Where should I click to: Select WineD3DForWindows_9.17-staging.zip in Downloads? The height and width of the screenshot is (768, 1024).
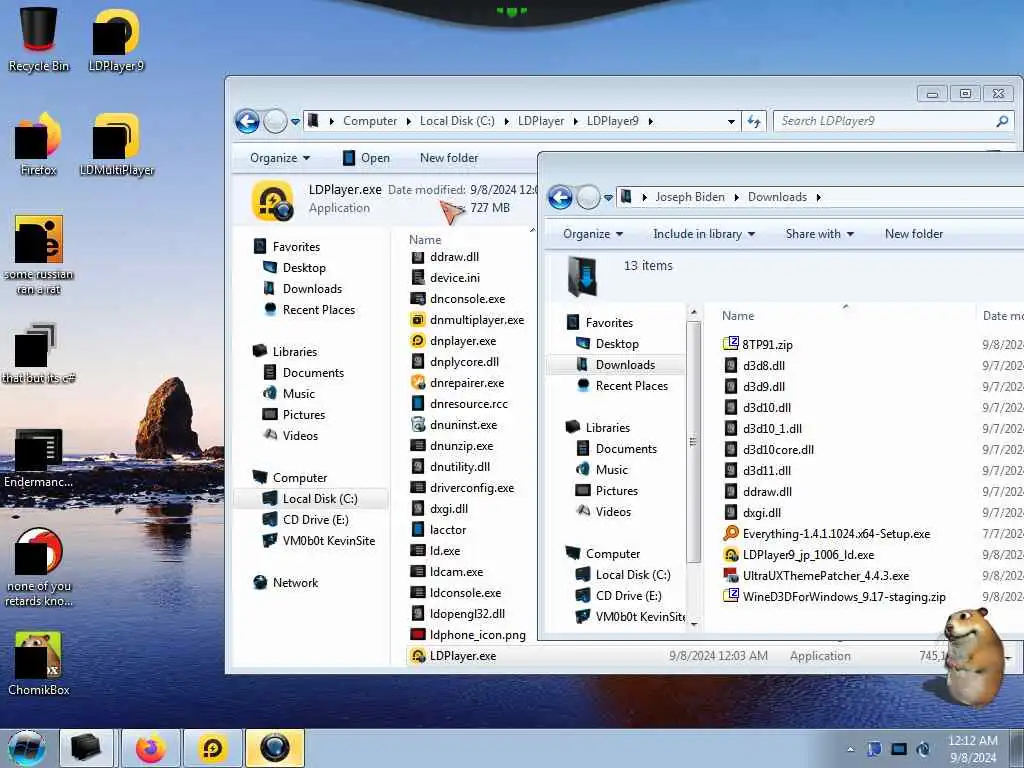[835, 596]
